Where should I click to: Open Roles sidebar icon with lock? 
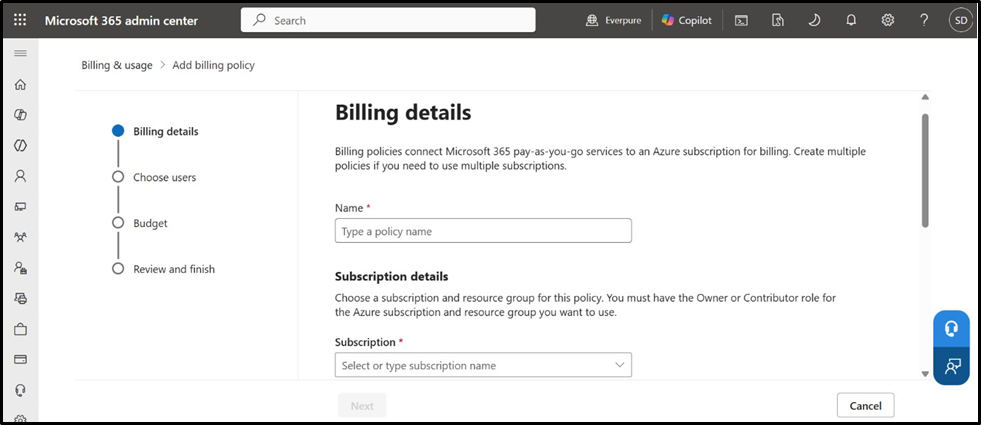pos(20,268)
